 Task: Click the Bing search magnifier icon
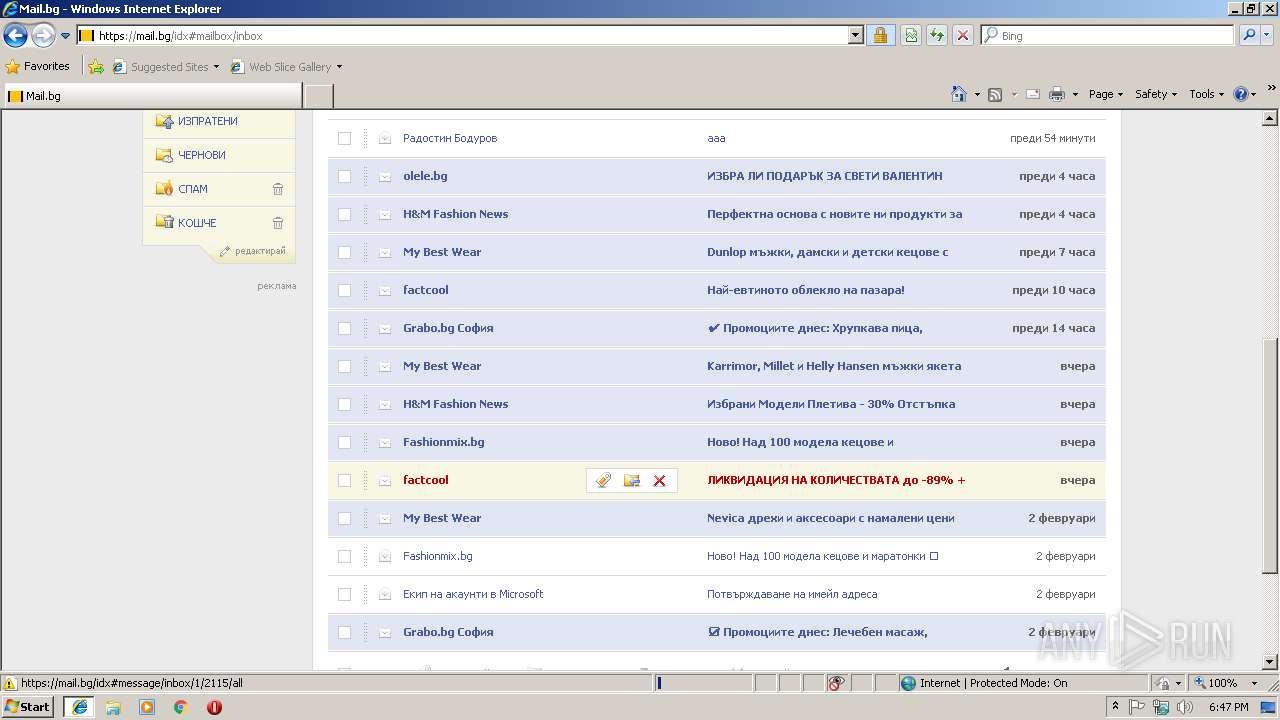point(1249,35)
